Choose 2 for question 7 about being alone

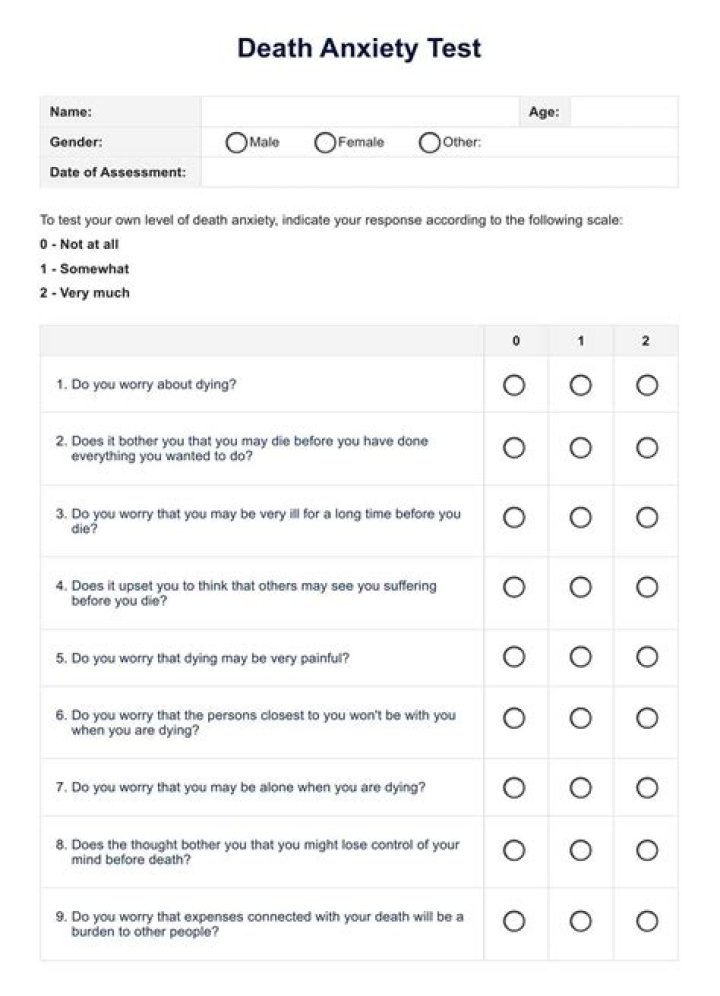647,788
